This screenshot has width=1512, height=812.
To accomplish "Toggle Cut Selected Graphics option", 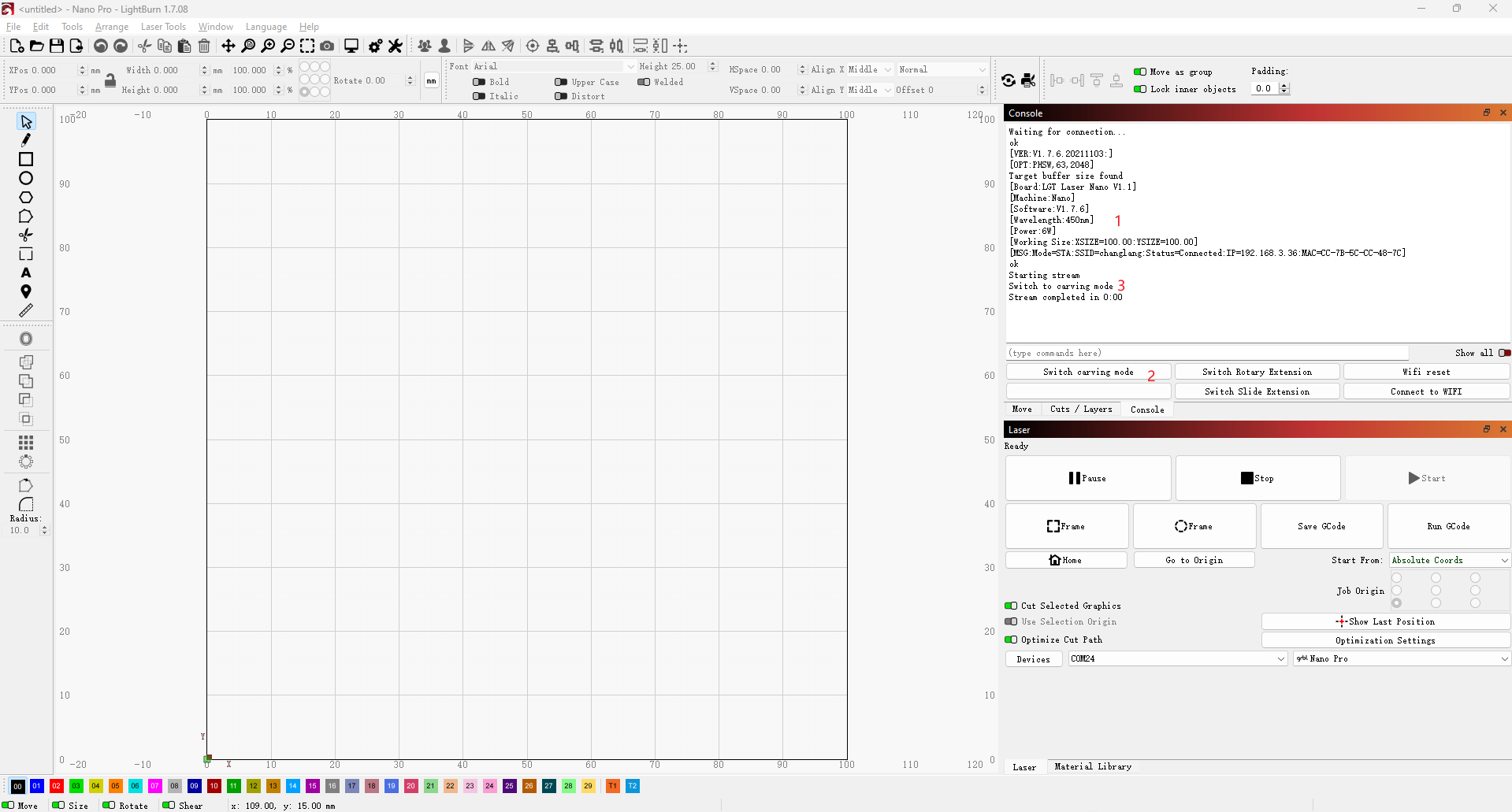I will 1011,606.
